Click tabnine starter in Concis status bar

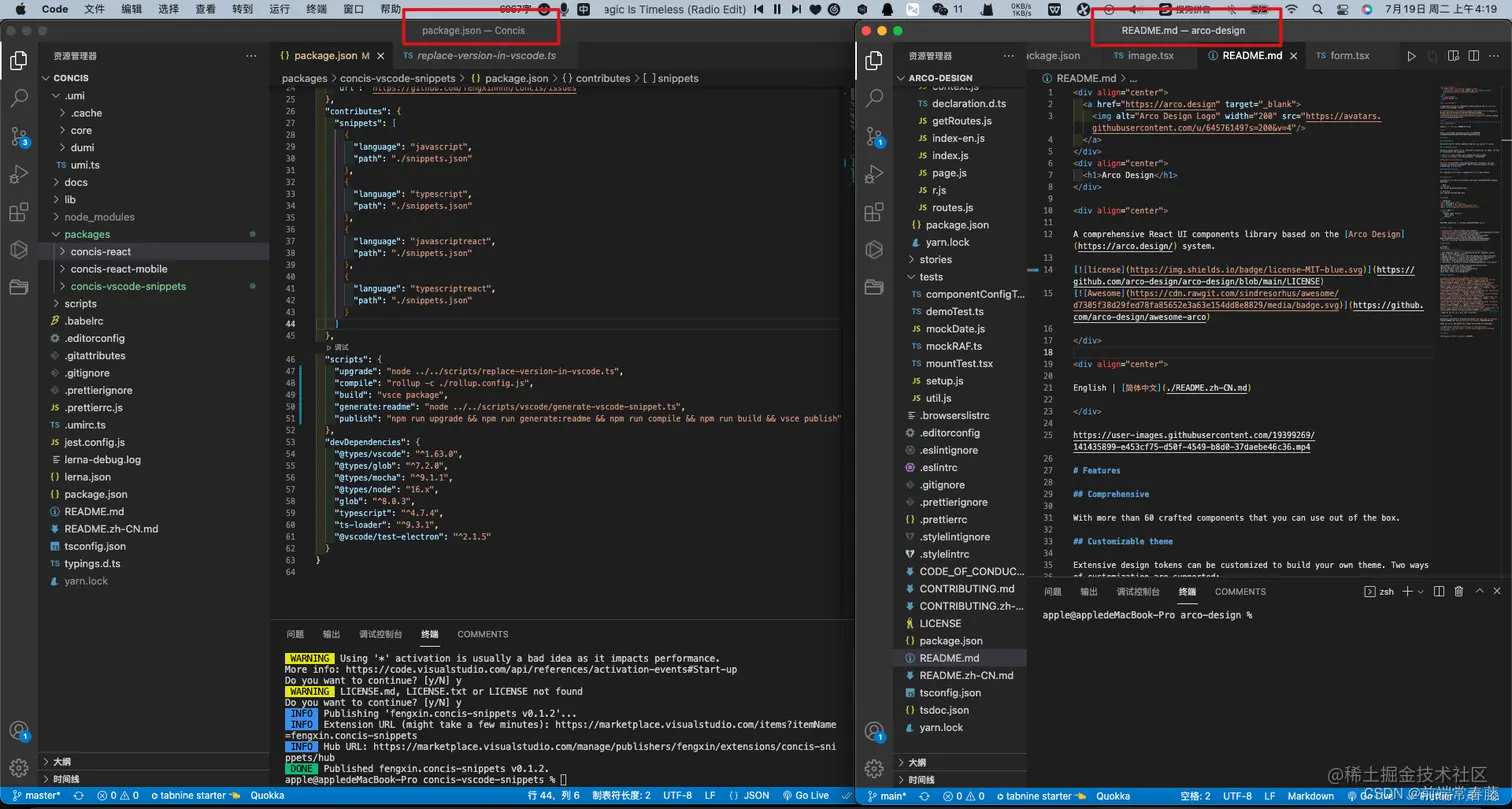click(195, 796)
